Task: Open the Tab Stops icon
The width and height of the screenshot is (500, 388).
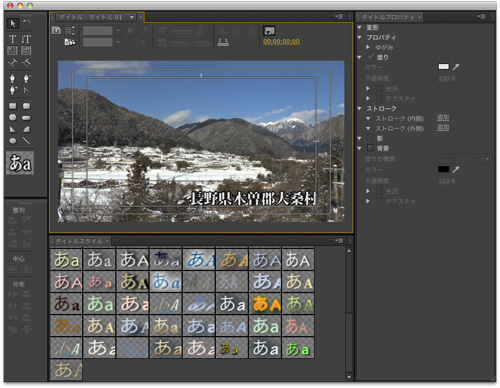Action: 223,42
